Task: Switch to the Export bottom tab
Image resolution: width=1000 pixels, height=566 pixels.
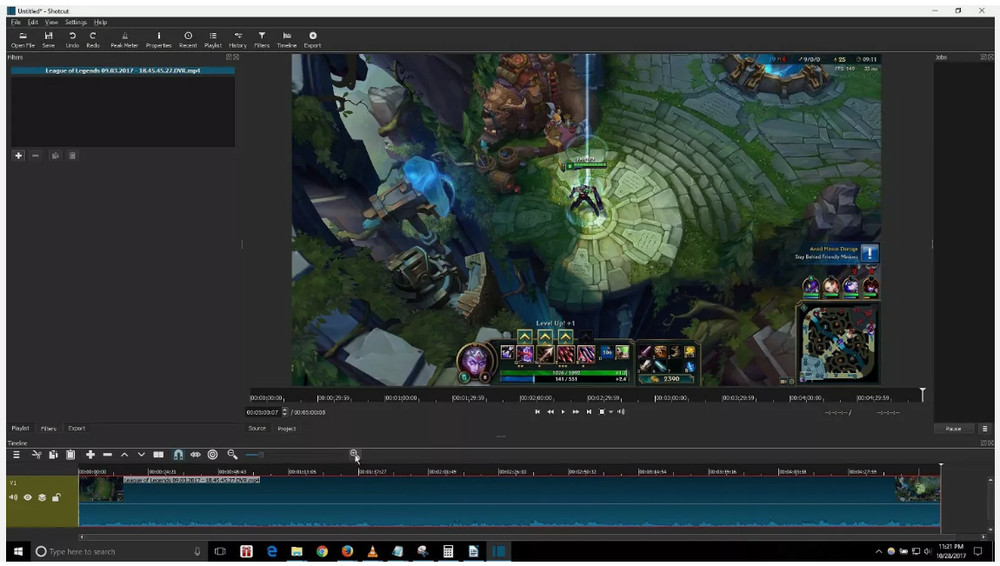Action: pos(77,428)
